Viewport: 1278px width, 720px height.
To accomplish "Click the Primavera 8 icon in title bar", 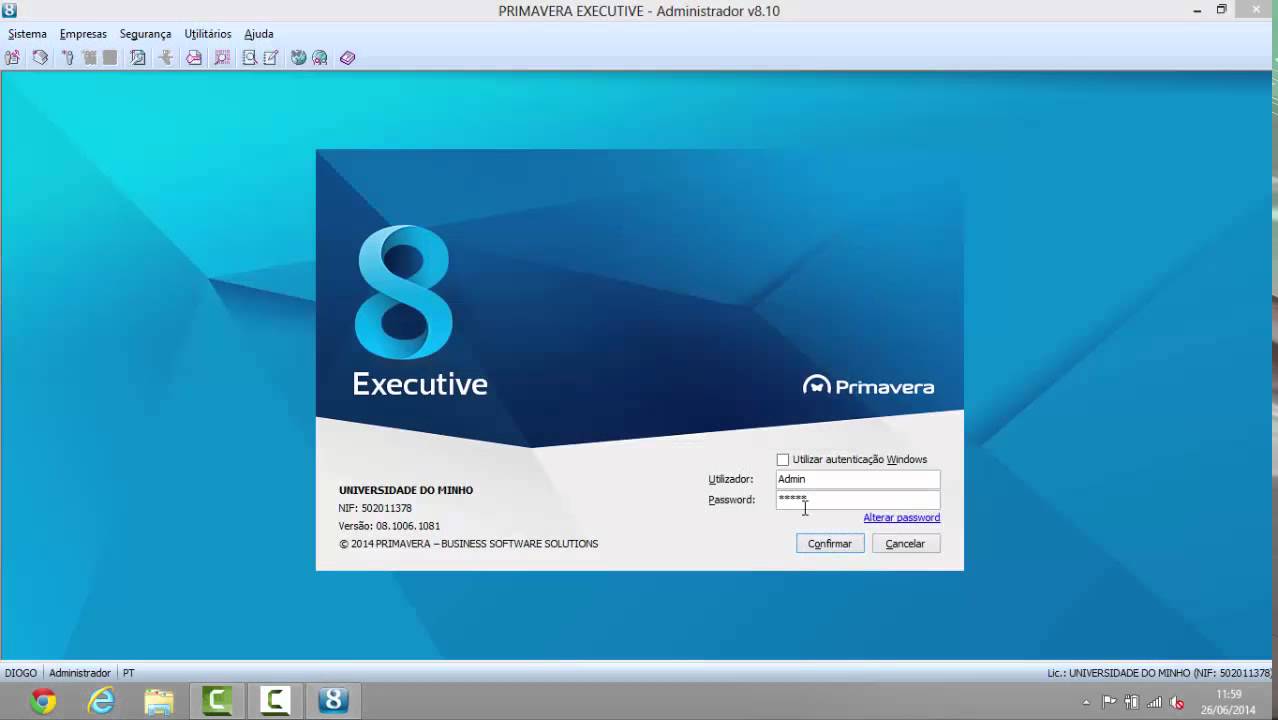I will click(10, 10).
